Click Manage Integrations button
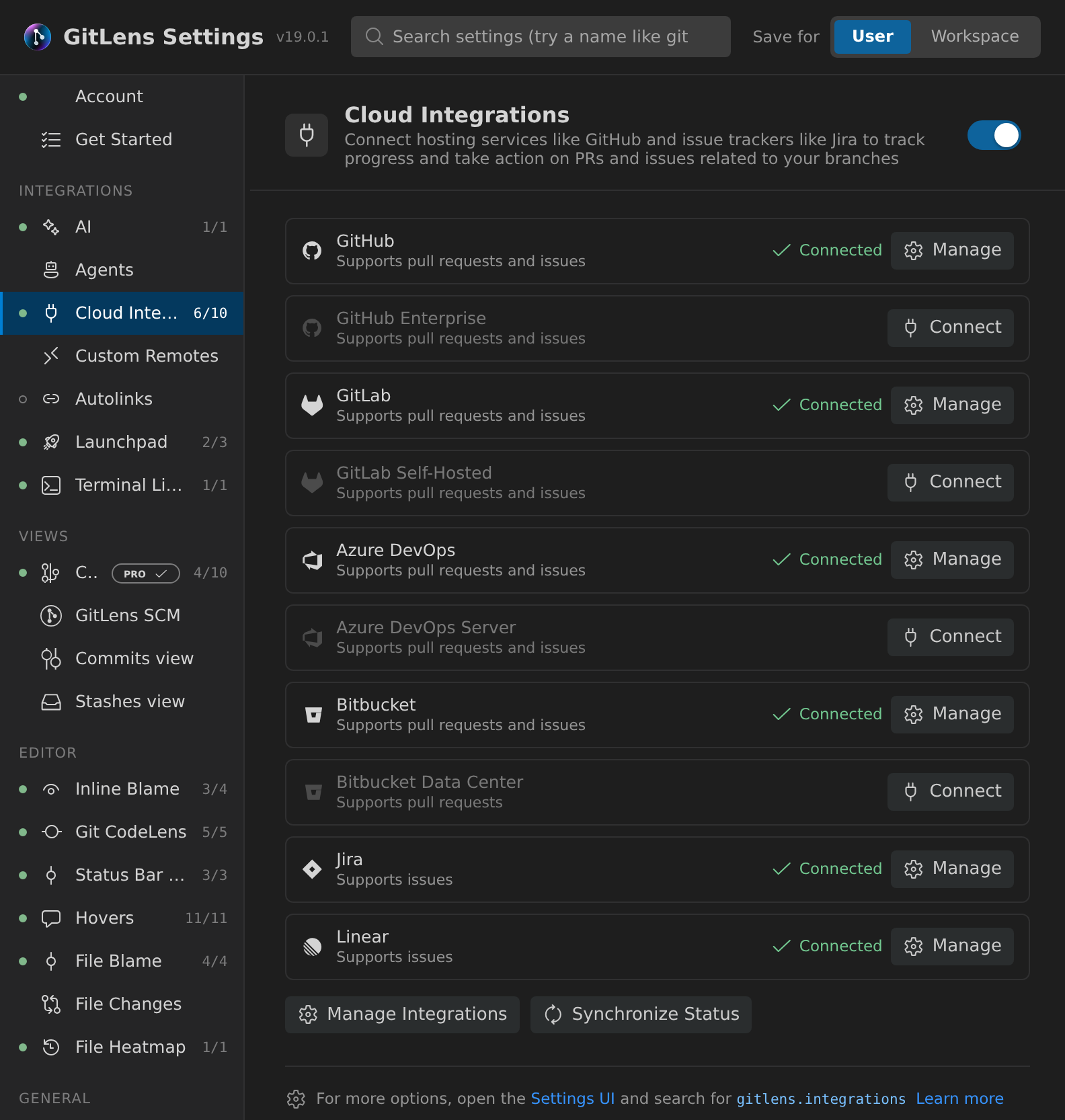 [x=402, y=1014]
